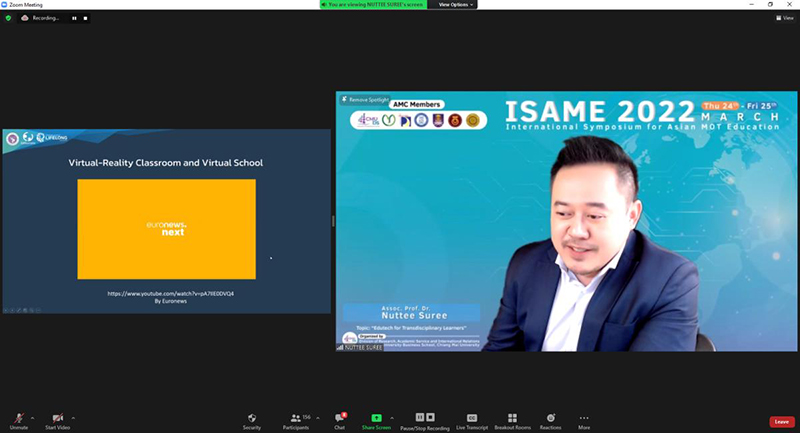Image resolution: width=800 pixels, height=433 pixels.
Task: Click Remove Spotlight on speaker video
Action: tap(365, 99)
